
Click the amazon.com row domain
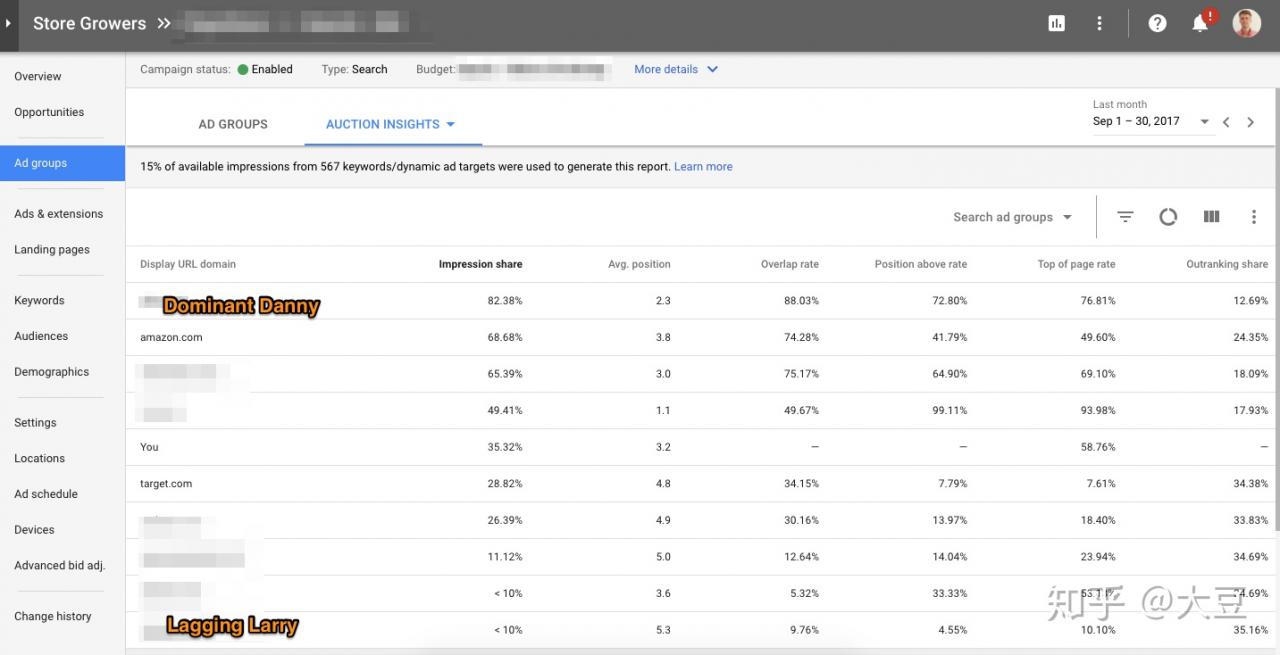tap(171, 337)
